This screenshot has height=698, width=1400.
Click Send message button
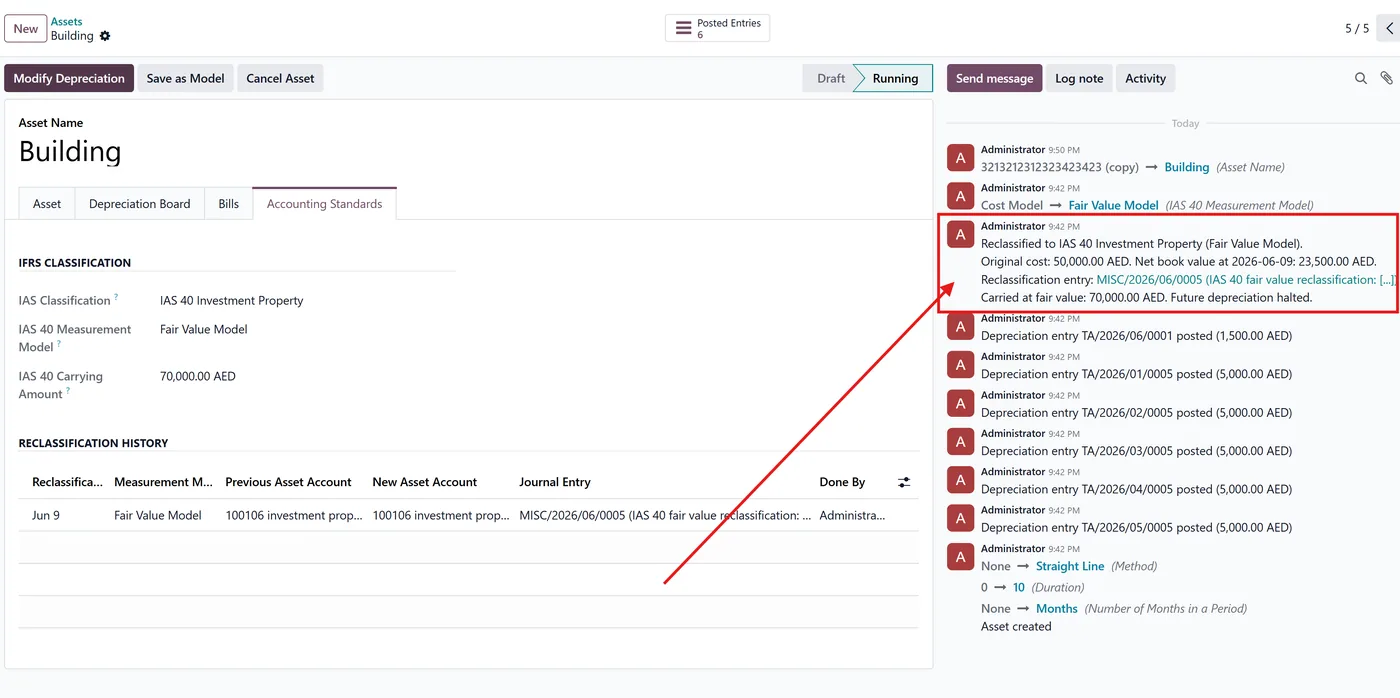(x=994, y=78)
